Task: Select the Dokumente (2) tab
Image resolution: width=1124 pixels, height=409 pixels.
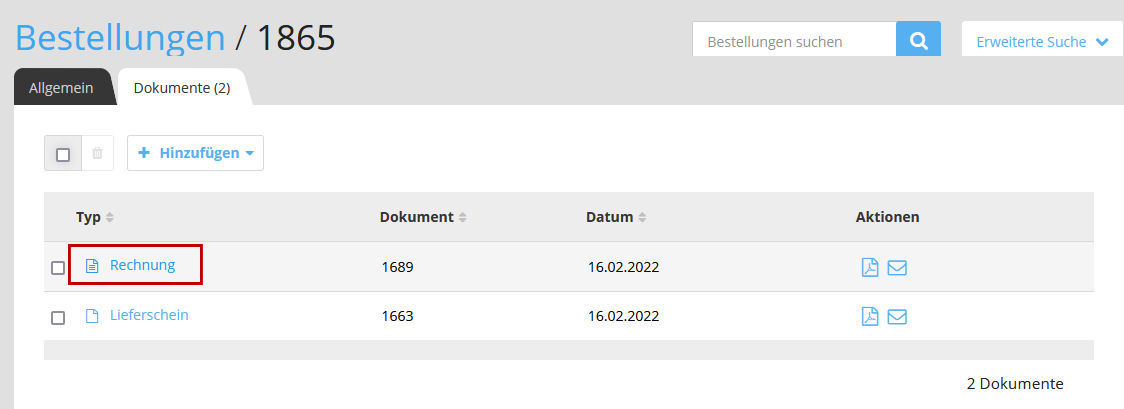Action: [182, 88]
